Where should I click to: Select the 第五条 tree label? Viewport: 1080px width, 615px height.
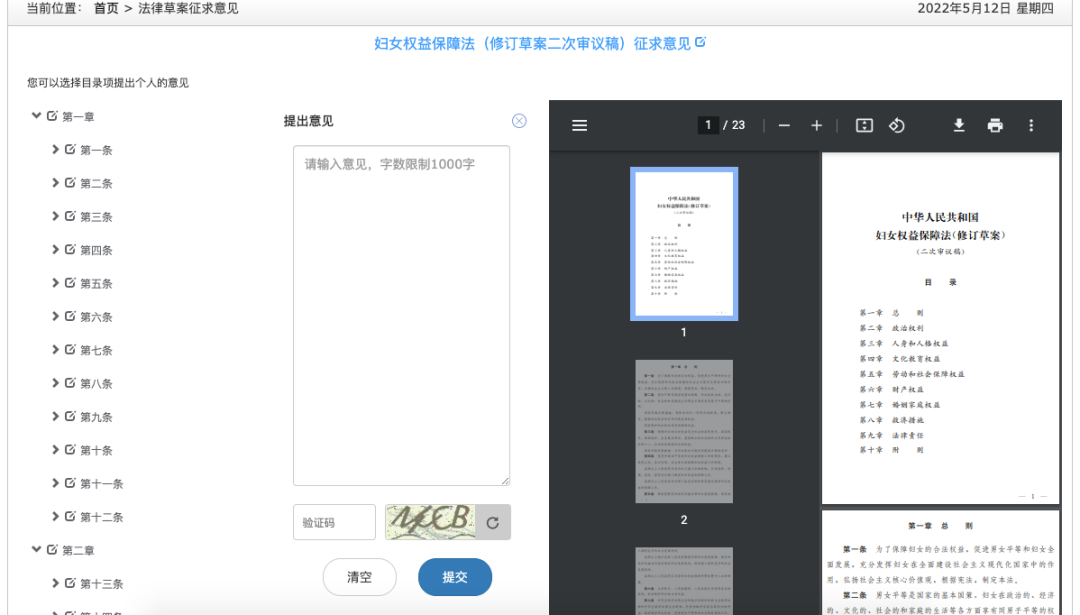(x=96, y=283)
